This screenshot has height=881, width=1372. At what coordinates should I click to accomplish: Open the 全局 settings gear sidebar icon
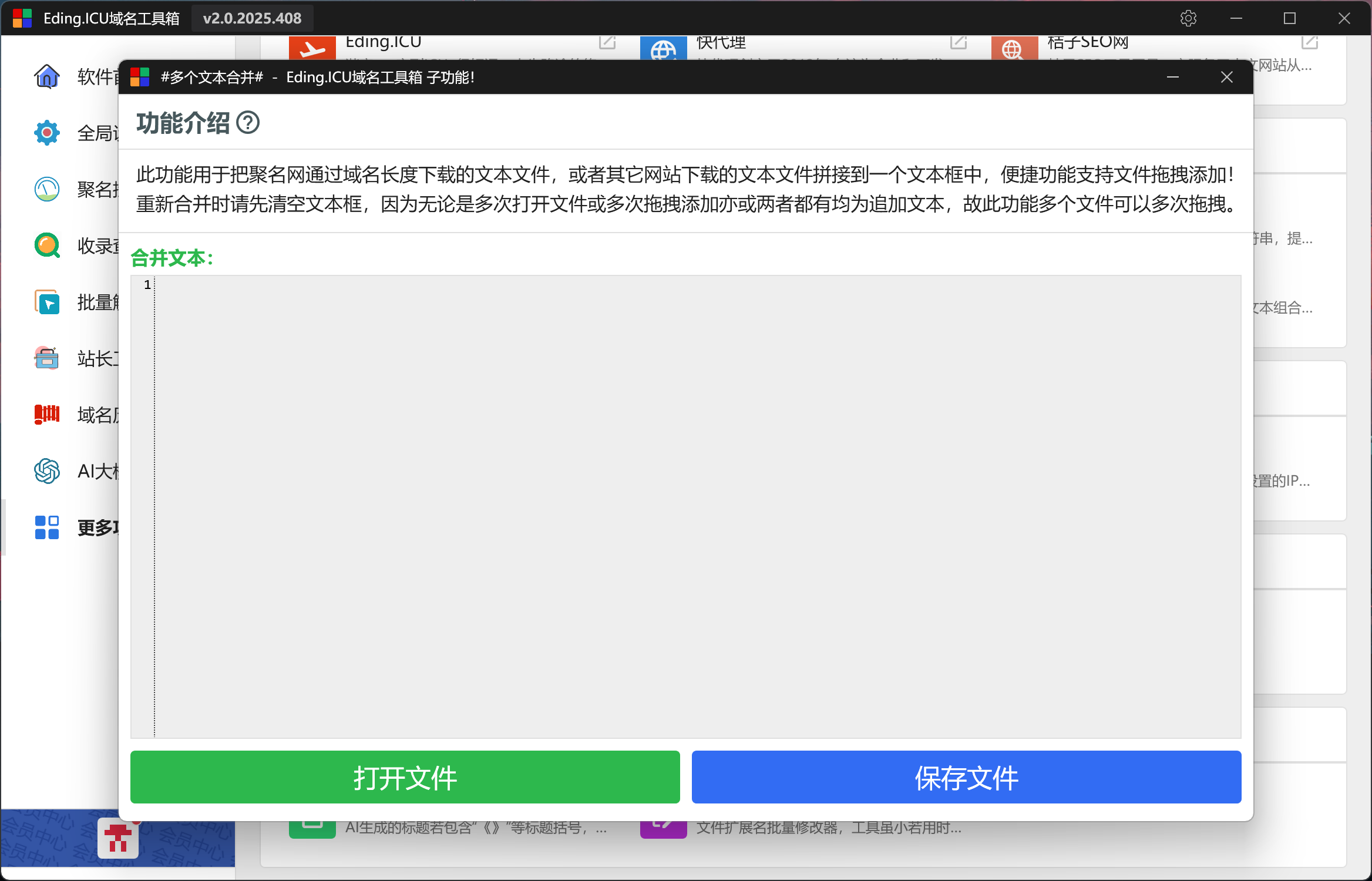pos(47,133)
